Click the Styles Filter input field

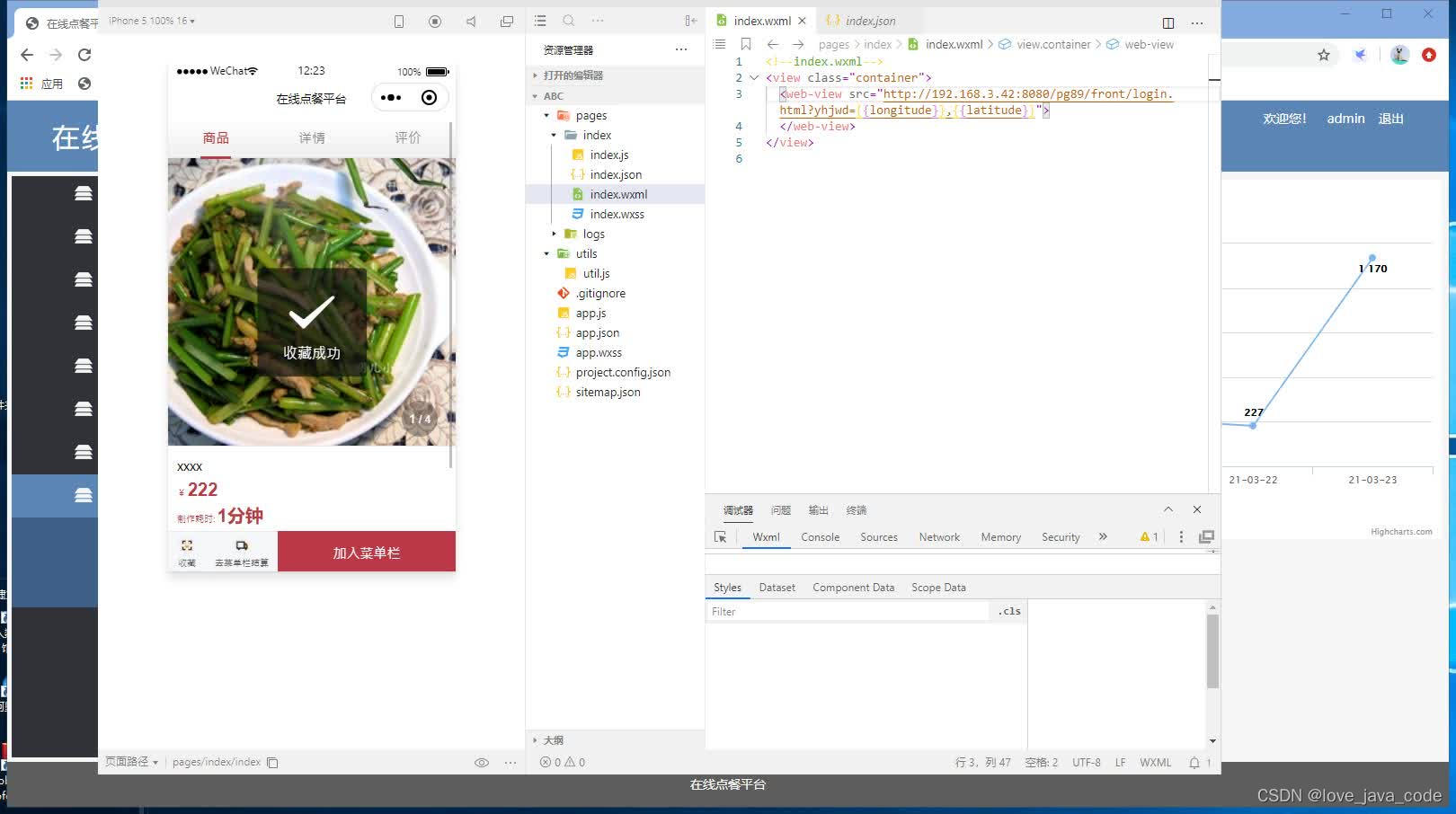[848, 612]
